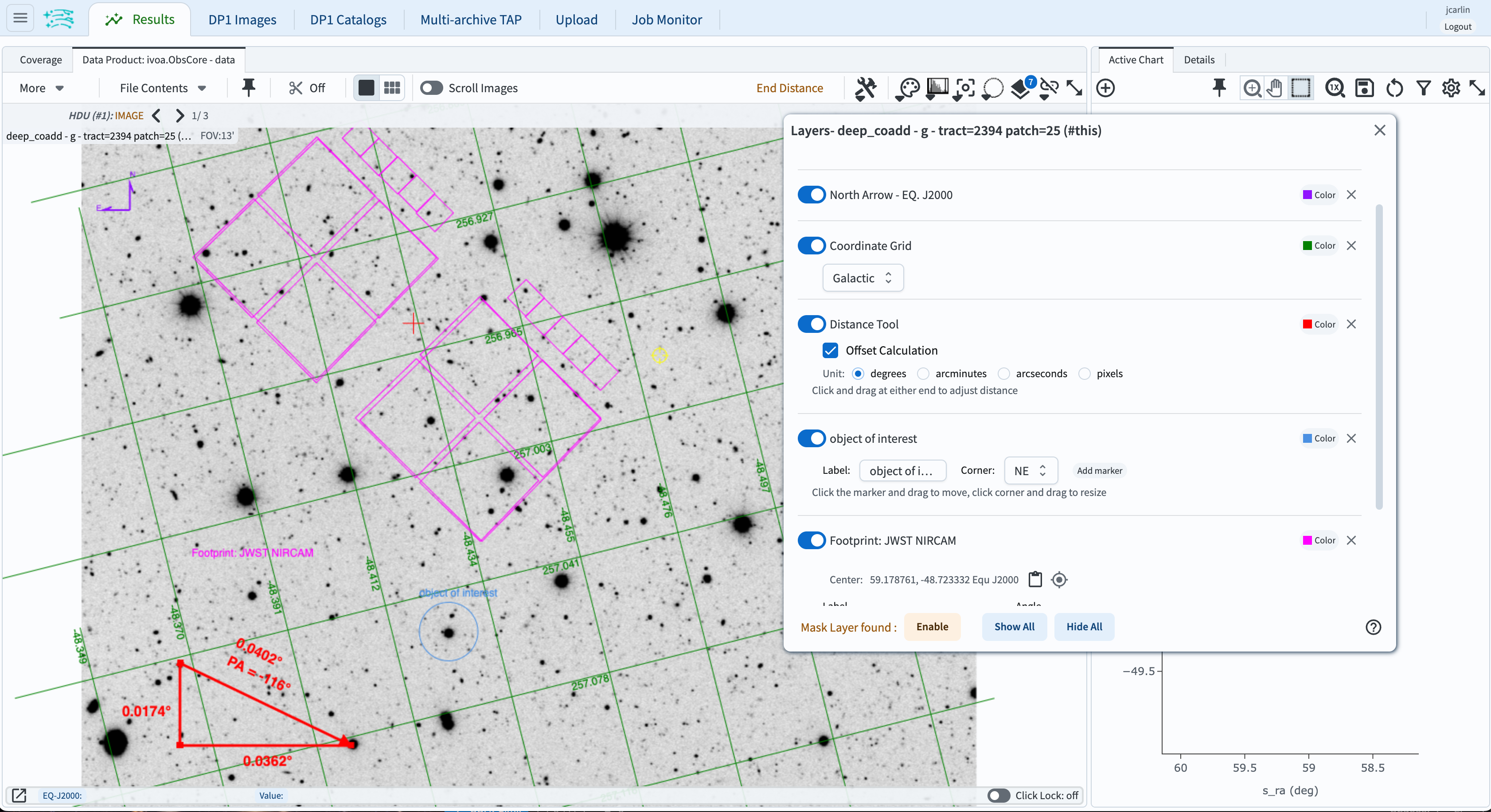Click Enable for mask layer
1491x812 pixels.
coord(932,627)
